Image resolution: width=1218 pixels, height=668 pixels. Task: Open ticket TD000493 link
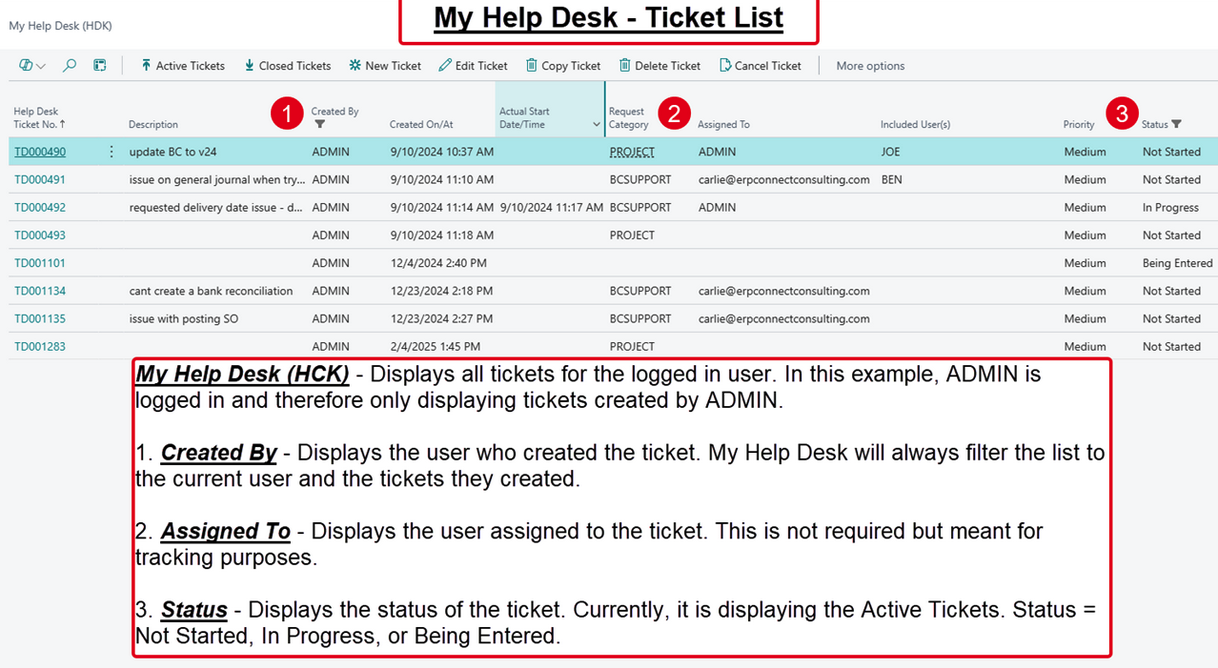[x=40, y=236]
